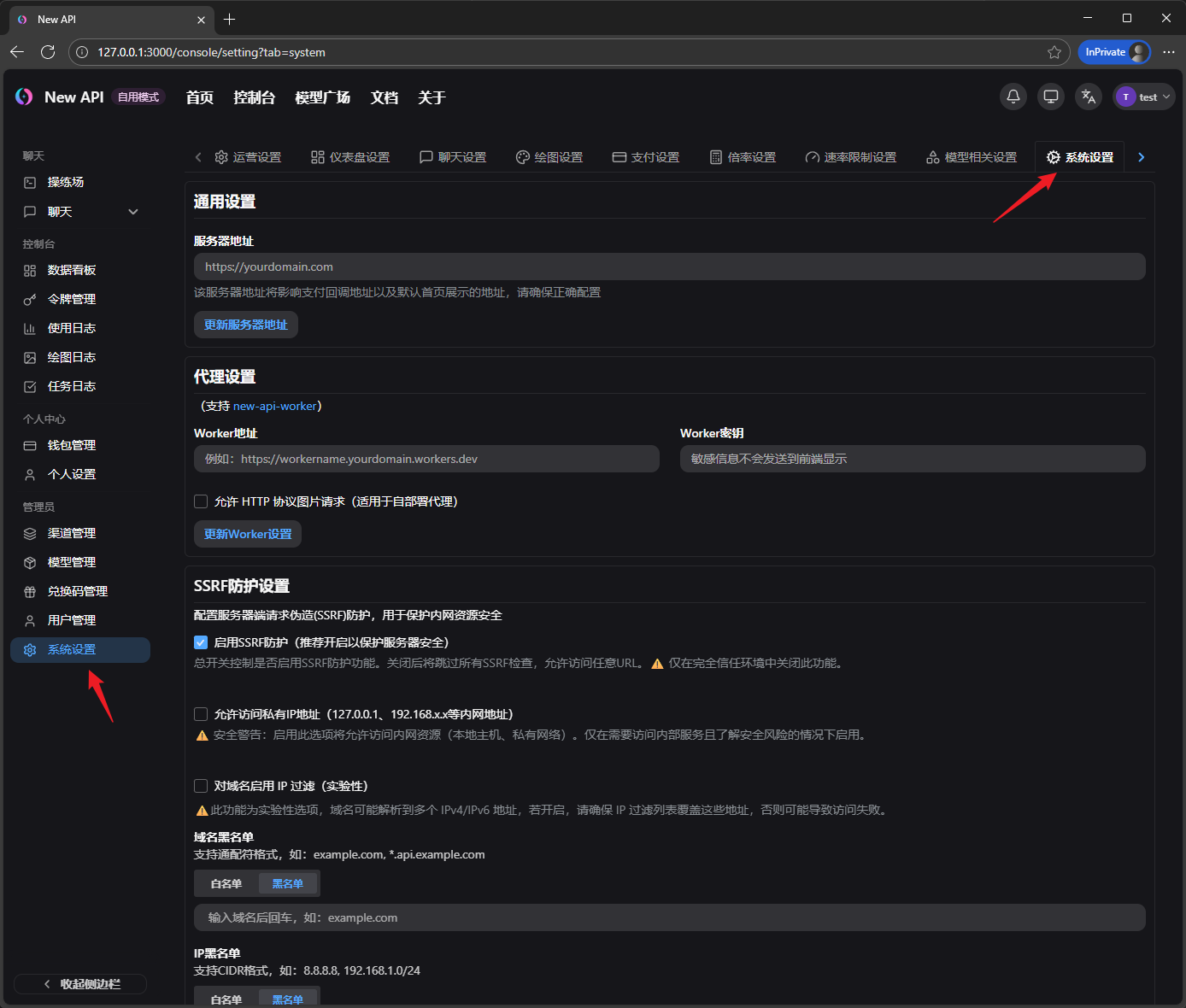This screenshot has width=1186, height=1008.
Task: Open the 模型广场 top menu item
Action: pyautogui.click(x=322, y=97)
